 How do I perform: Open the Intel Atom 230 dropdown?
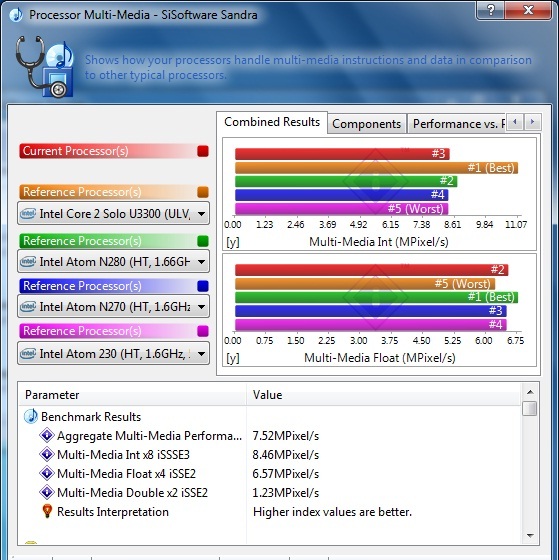tap(113, 354)
